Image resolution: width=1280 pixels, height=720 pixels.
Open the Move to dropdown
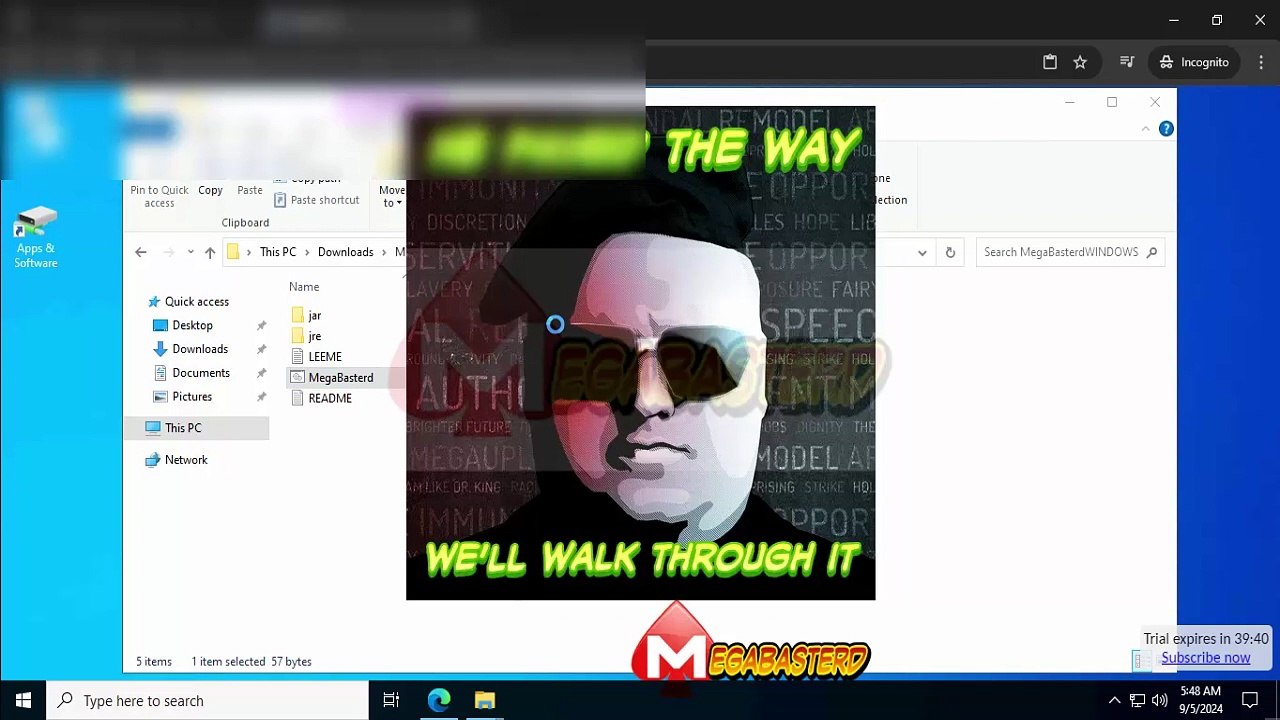(x=392, y=196)
